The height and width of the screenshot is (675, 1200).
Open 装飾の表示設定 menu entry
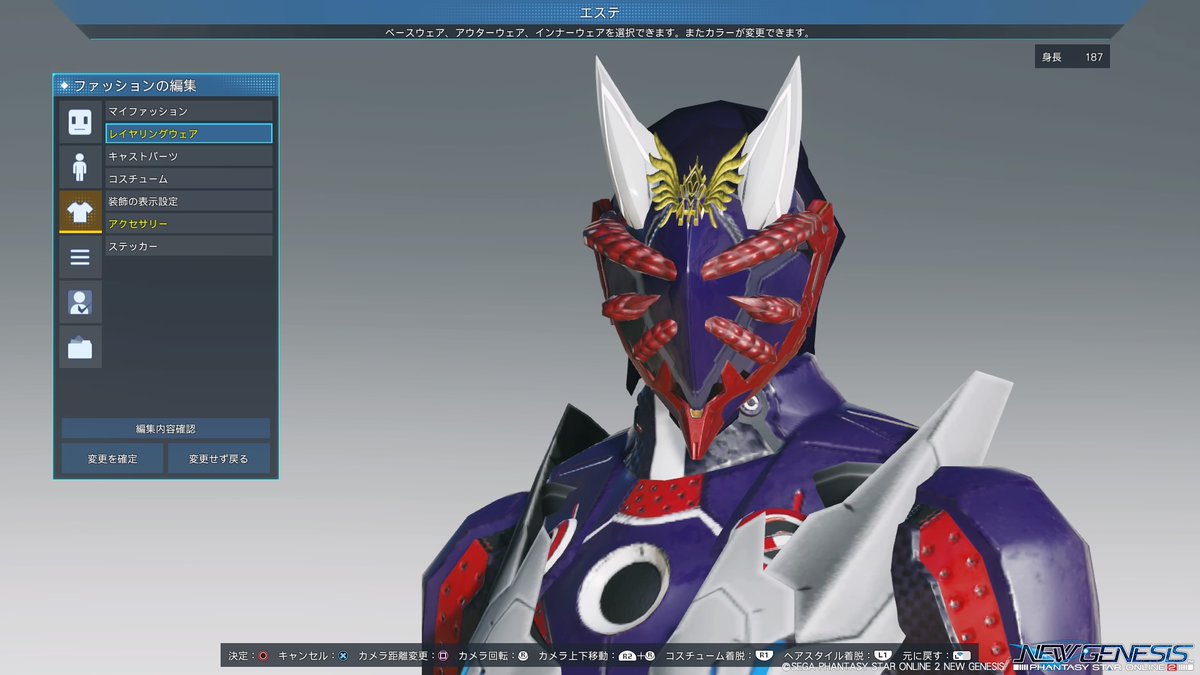pos(189,201)
